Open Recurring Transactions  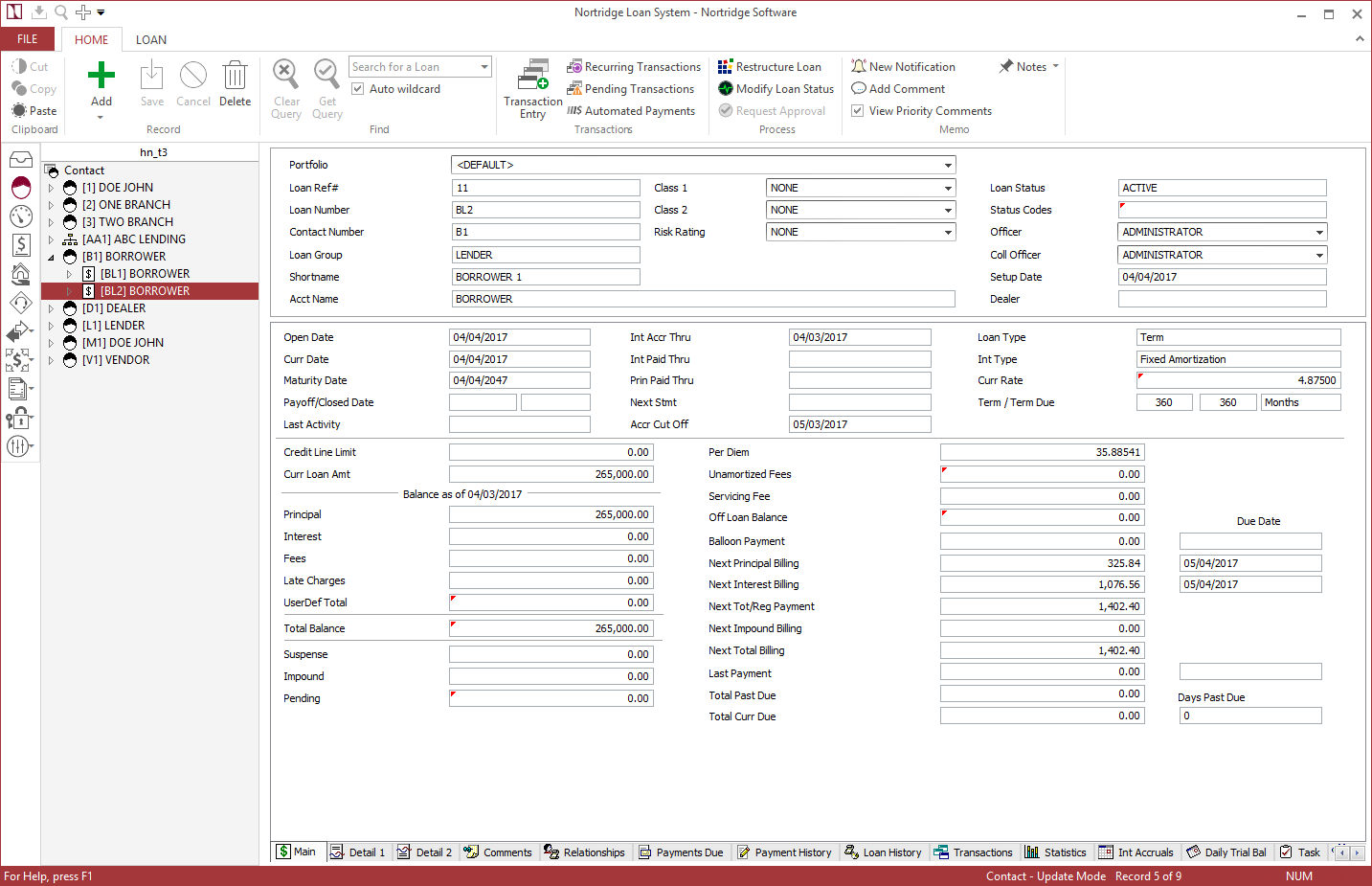634,67
